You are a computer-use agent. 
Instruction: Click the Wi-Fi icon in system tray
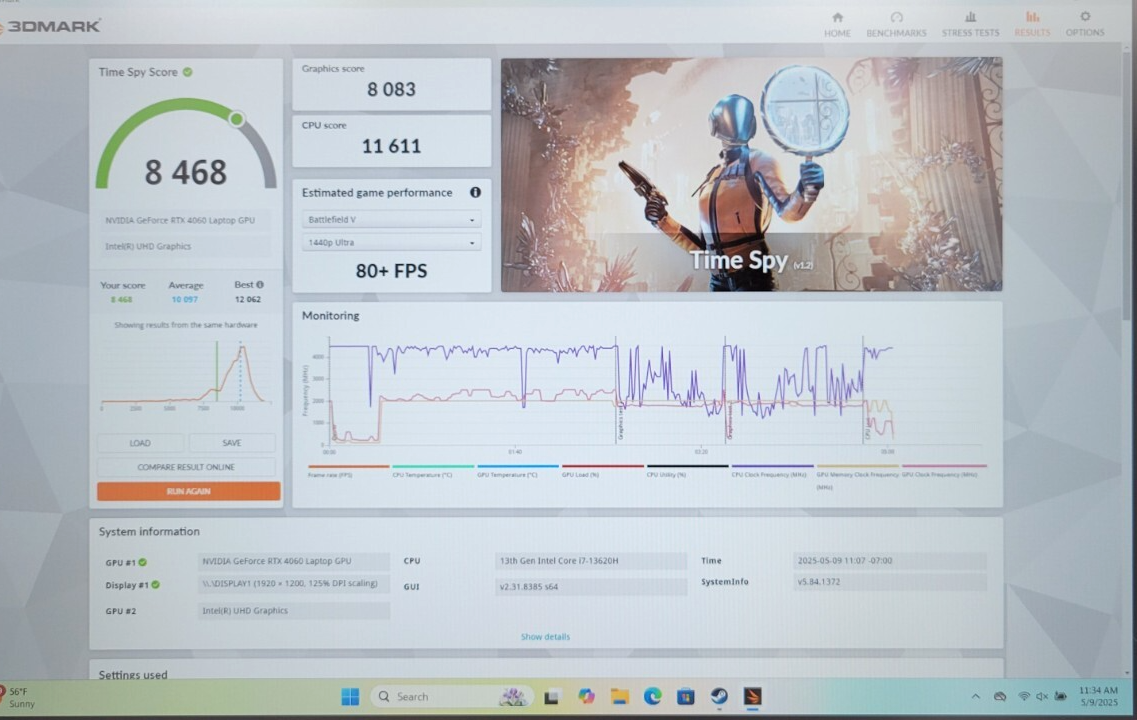(x=1023, y=697)
